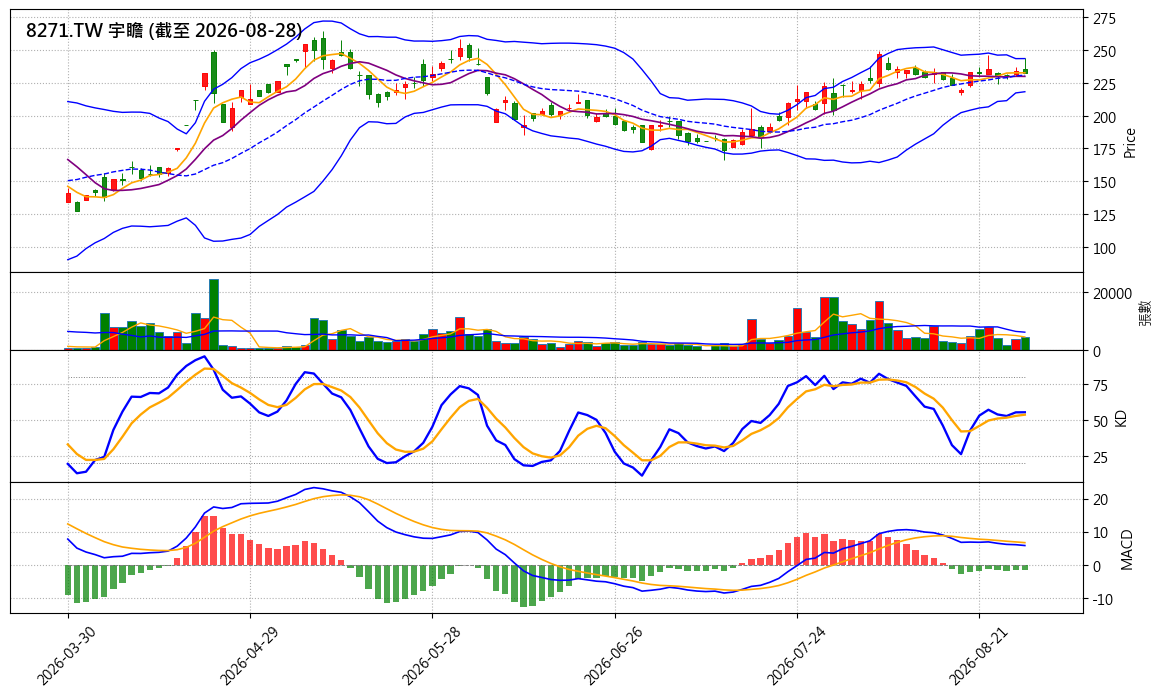Click the tallest green volume bar in late April
The image size is (1164, 698).
(214, 315)
